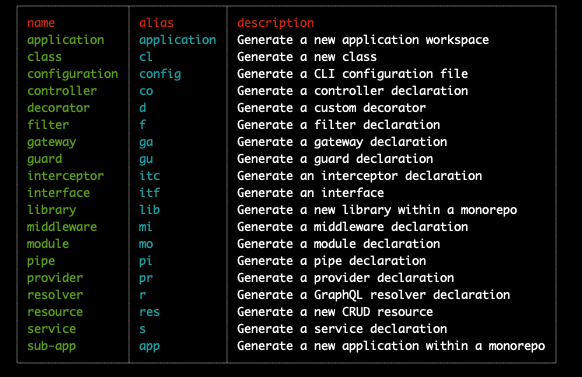Click the alias 'mi'

click(x=146, y=227)
